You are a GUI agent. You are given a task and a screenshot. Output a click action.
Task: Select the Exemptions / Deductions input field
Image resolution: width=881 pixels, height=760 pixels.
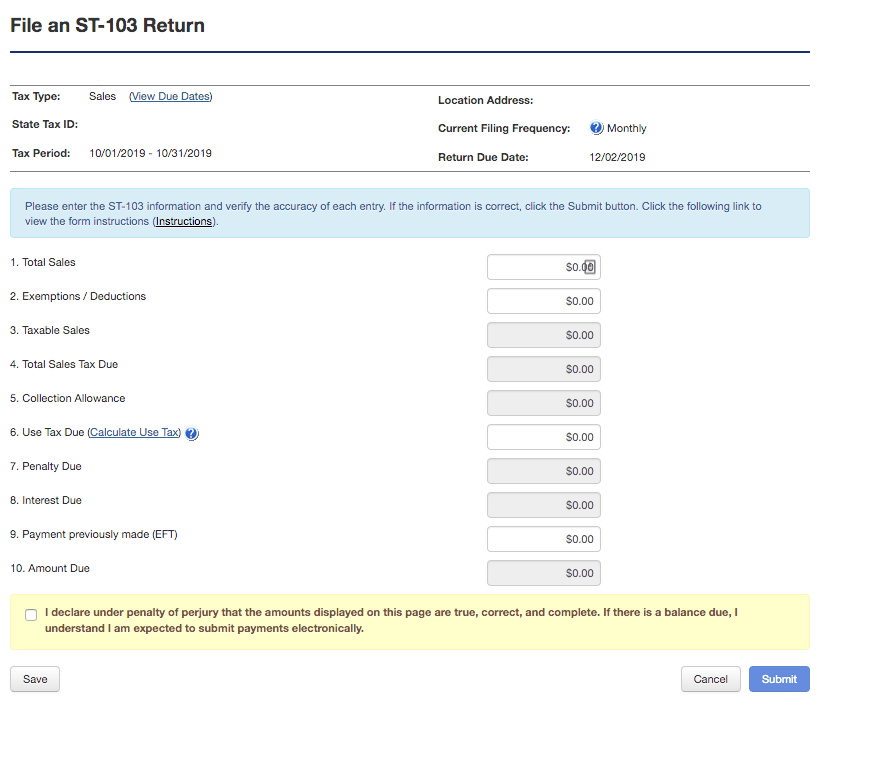tap(544, 301)
